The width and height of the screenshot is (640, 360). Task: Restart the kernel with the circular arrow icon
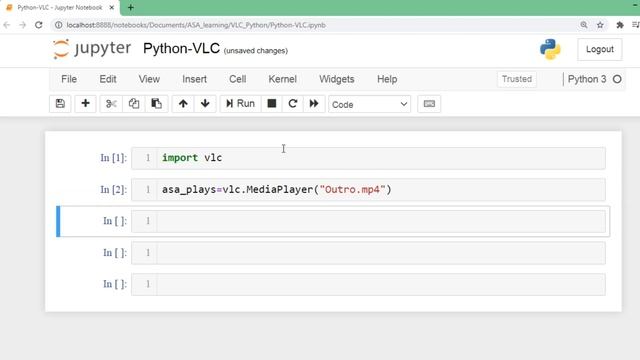pyautogui.click(x=293, y=104)
